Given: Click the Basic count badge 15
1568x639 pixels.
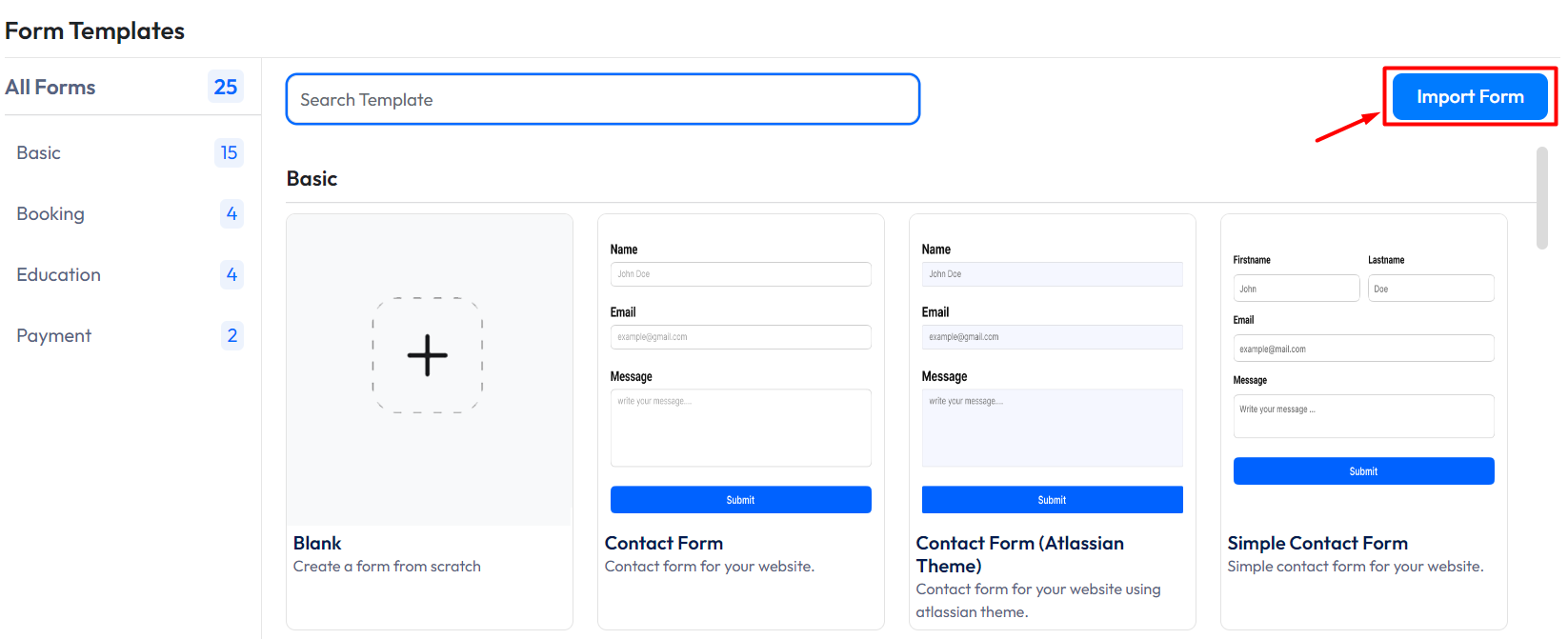Looking at the screenshot, I should point(229,153).
